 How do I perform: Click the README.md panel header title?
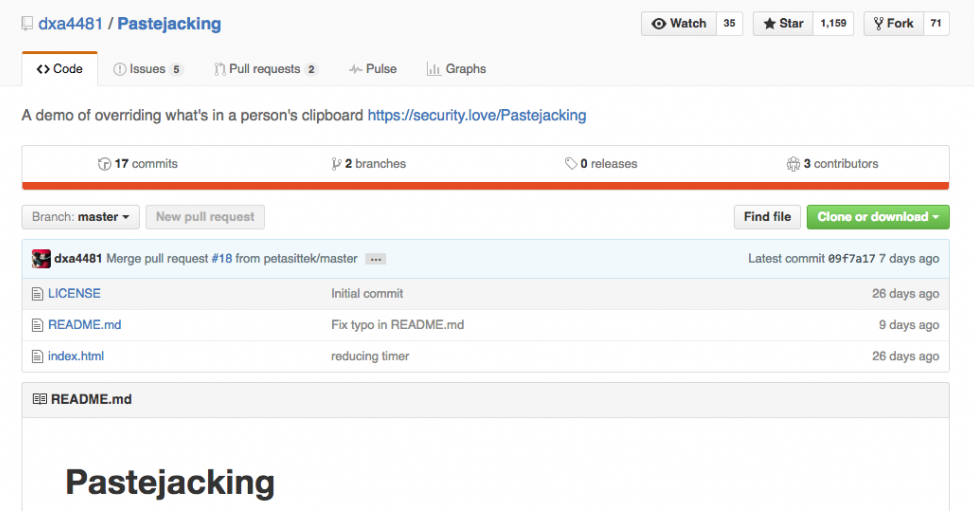91,399
